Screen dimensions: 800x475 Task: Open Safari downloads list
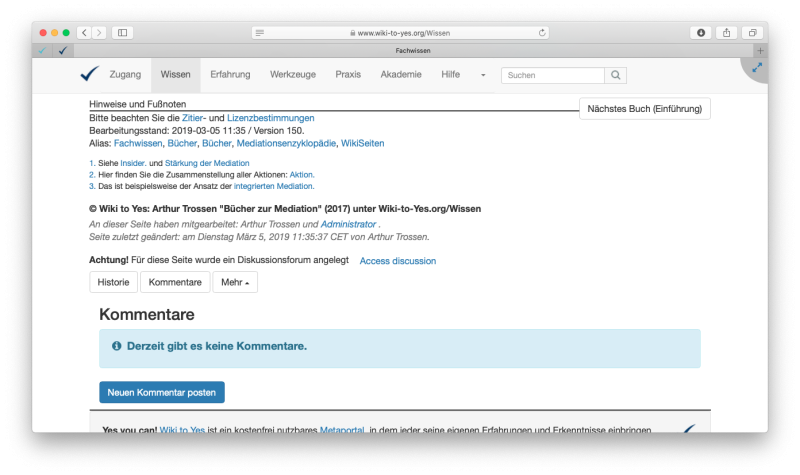(x=701, y=32)
